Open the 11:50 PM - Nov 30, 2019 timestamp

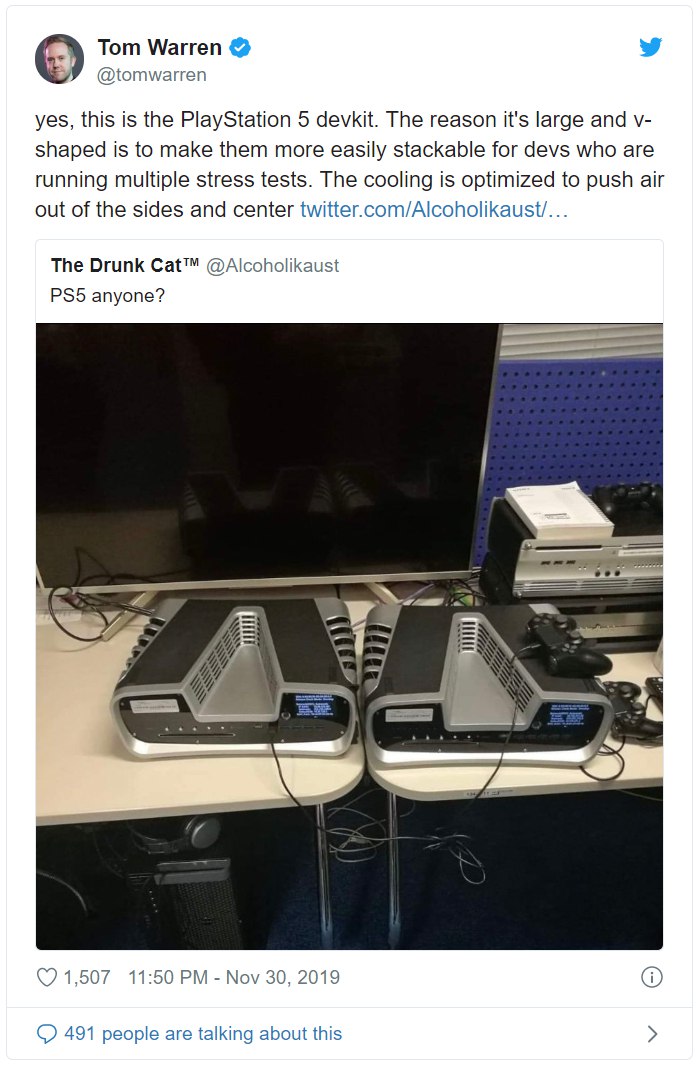[234, 977]
